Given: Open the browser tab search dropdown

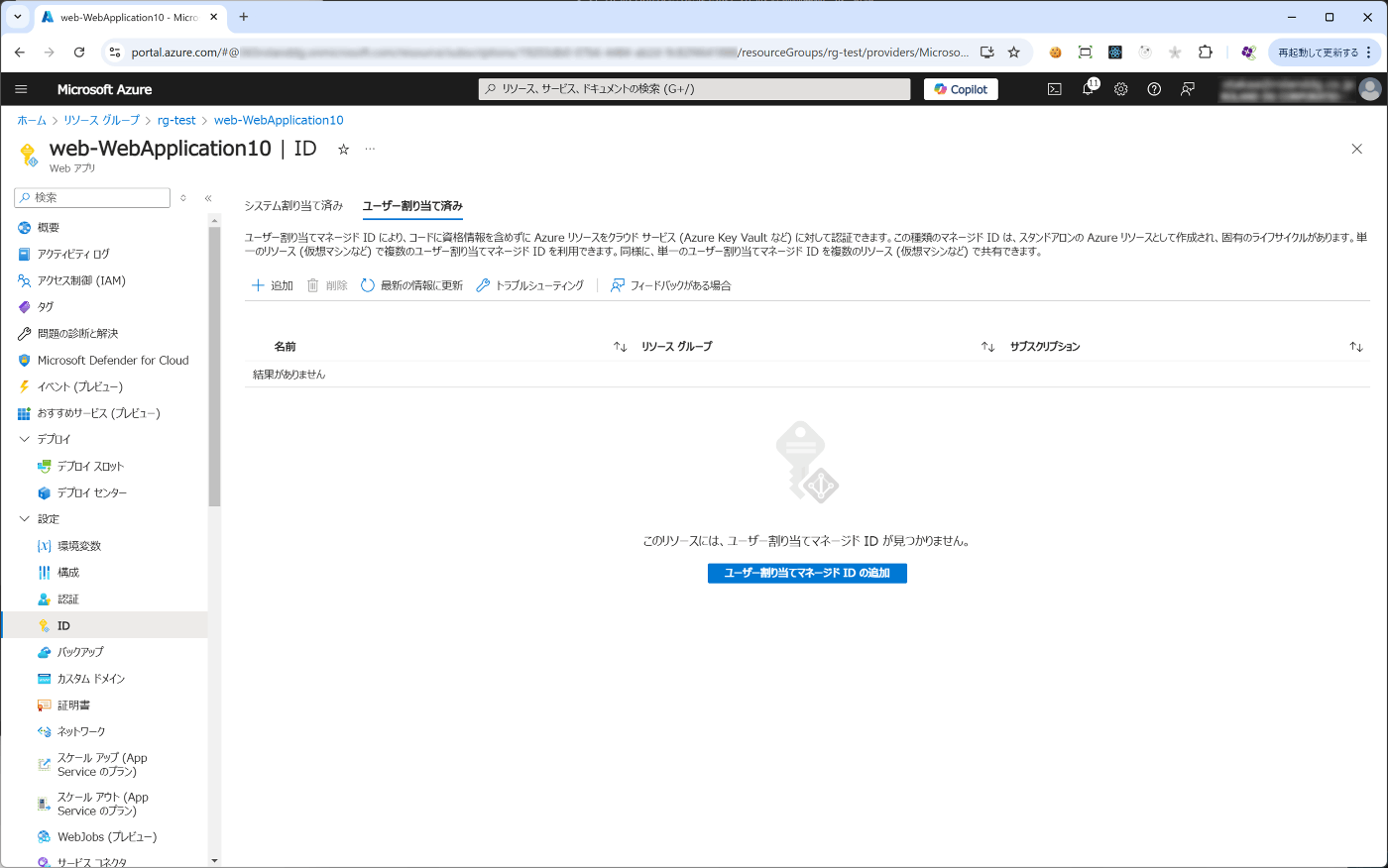Looking at the screenshot, I should [17, 17].
